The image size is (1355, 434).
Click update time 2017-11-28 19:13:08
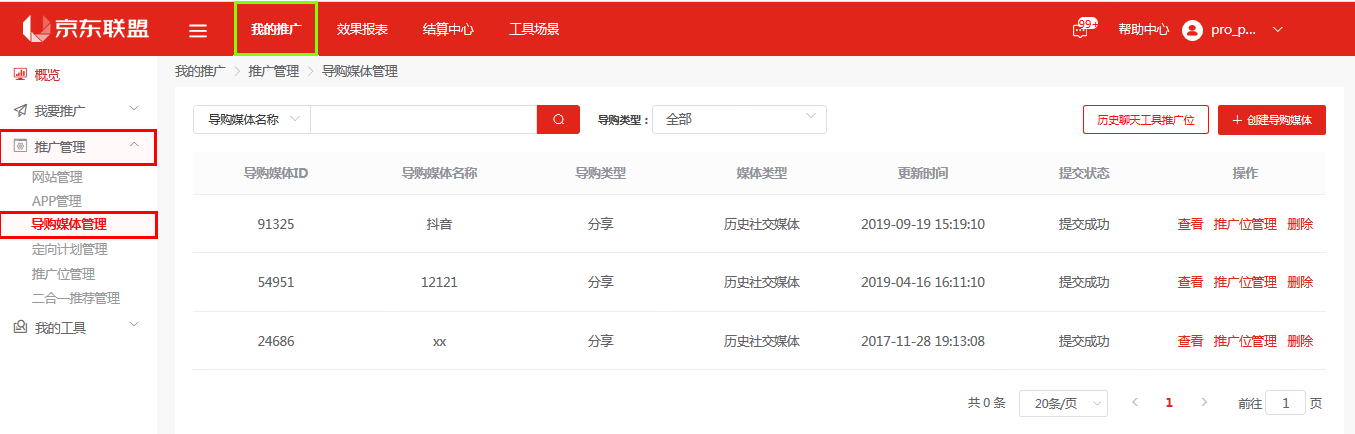[x=923, y=341]
